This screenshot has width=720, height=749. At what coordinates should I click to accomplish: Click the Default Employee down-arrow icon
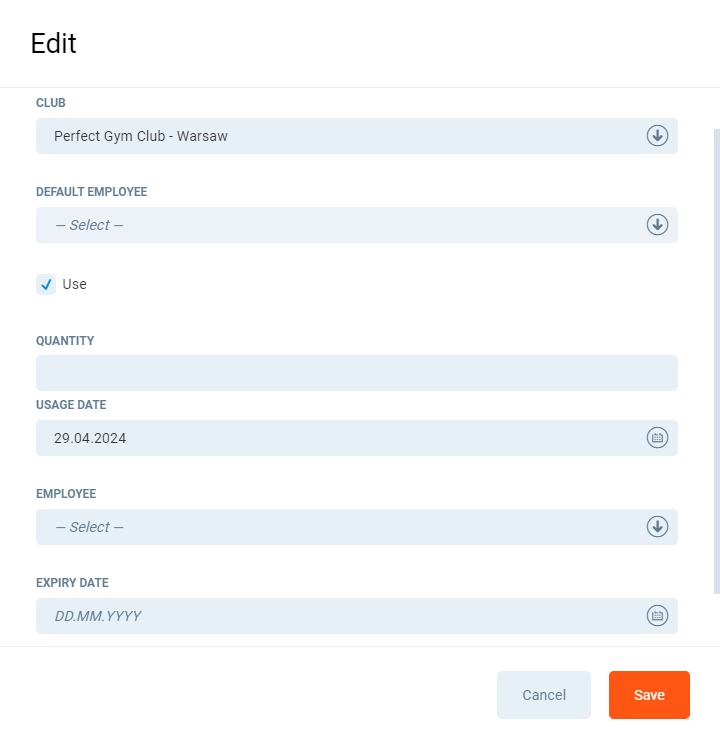point(657,225)
